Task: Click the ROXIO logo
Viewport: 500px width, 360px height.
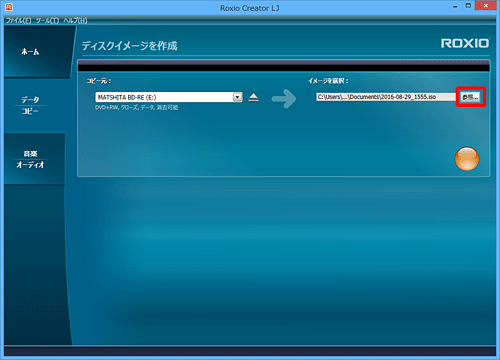Action: point(465,43)
